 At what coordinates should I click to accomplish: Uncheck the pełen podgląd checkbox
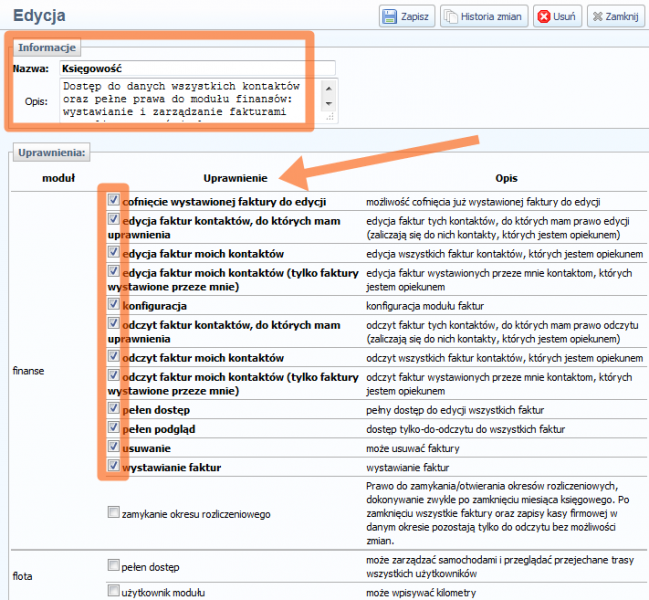pyautogui.click(x=113, y=427)
